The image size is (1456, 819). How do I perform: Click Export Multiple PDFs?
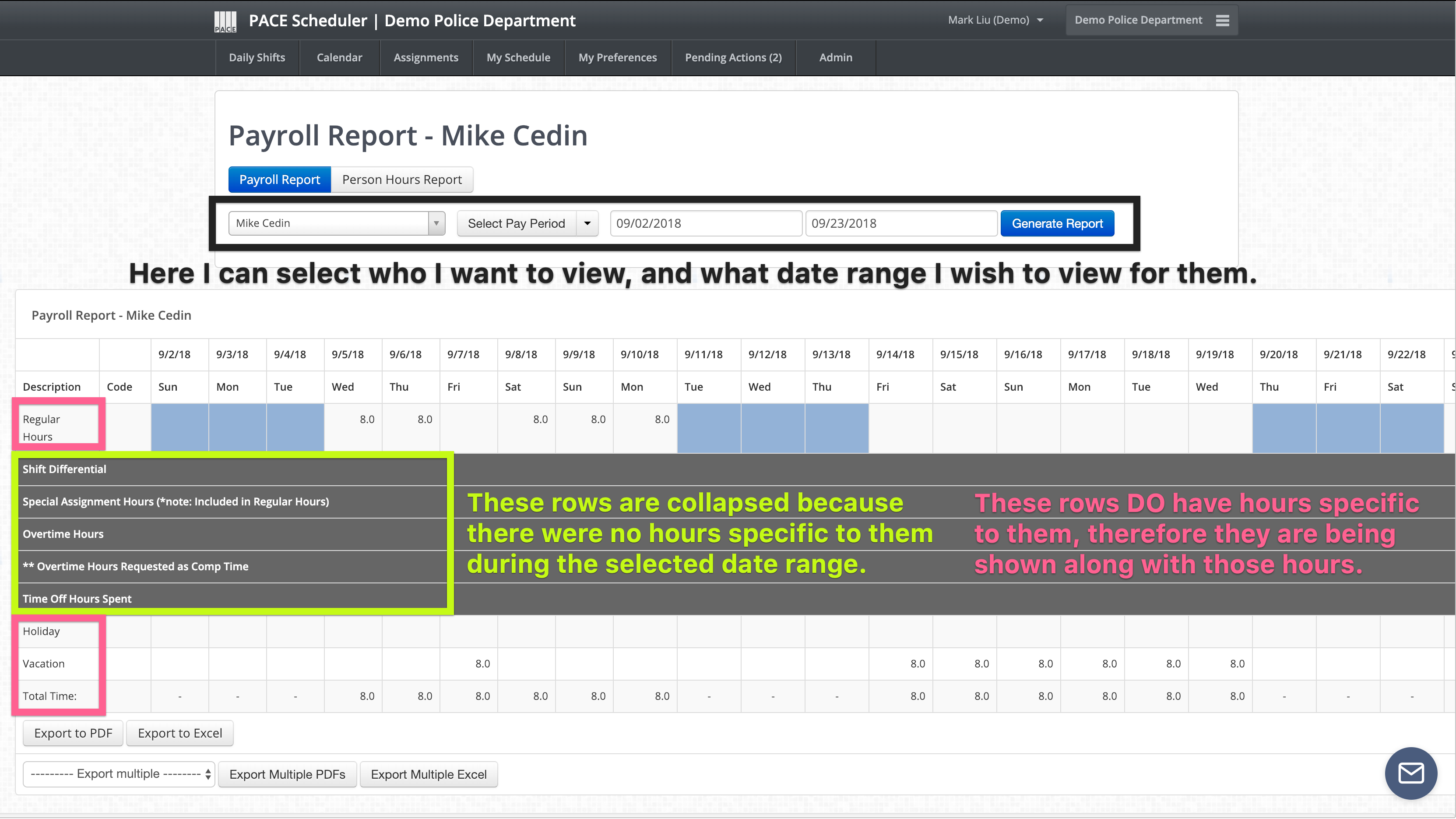287,774
